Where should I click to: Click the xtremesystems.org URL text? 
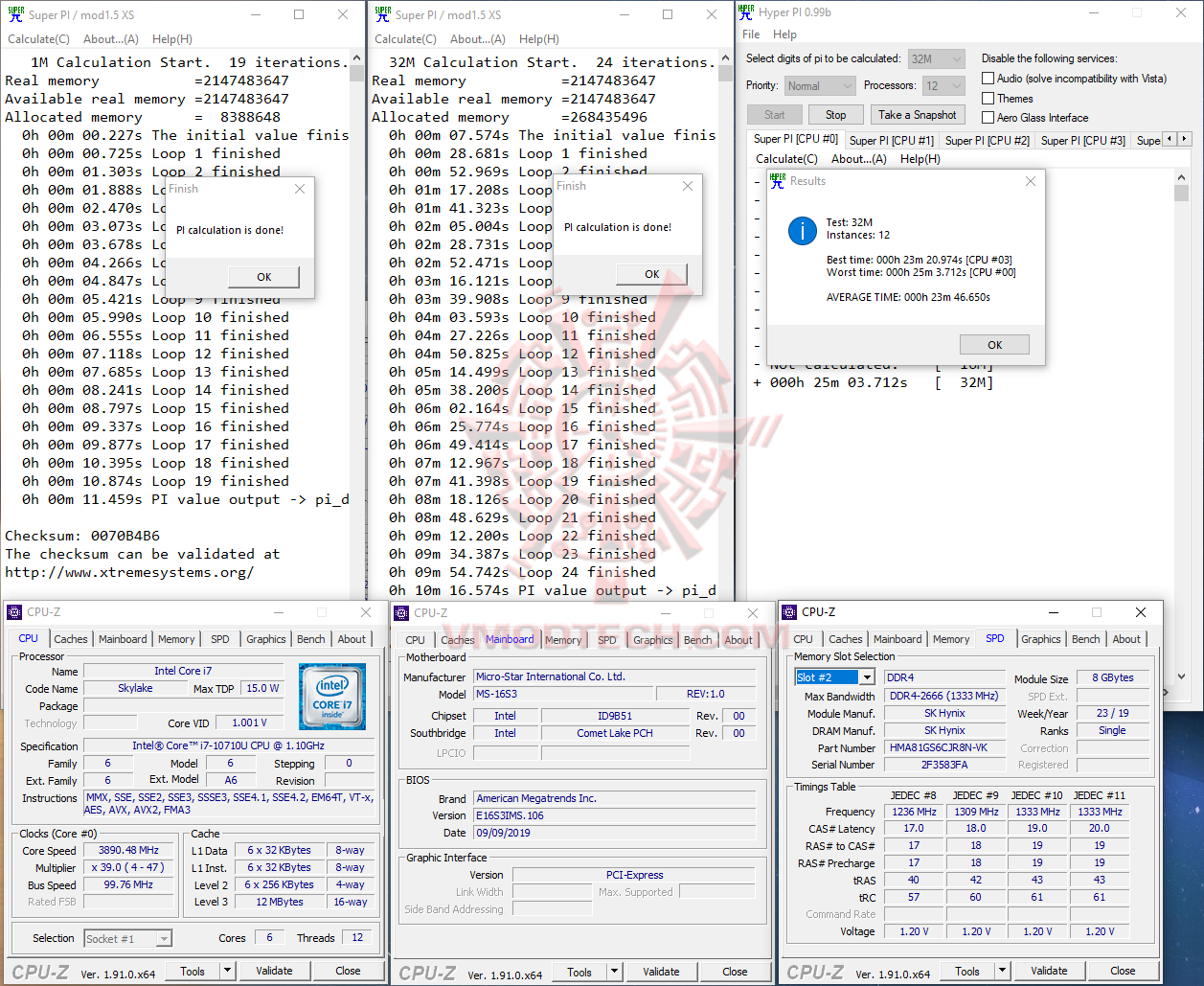pos(129,572)
